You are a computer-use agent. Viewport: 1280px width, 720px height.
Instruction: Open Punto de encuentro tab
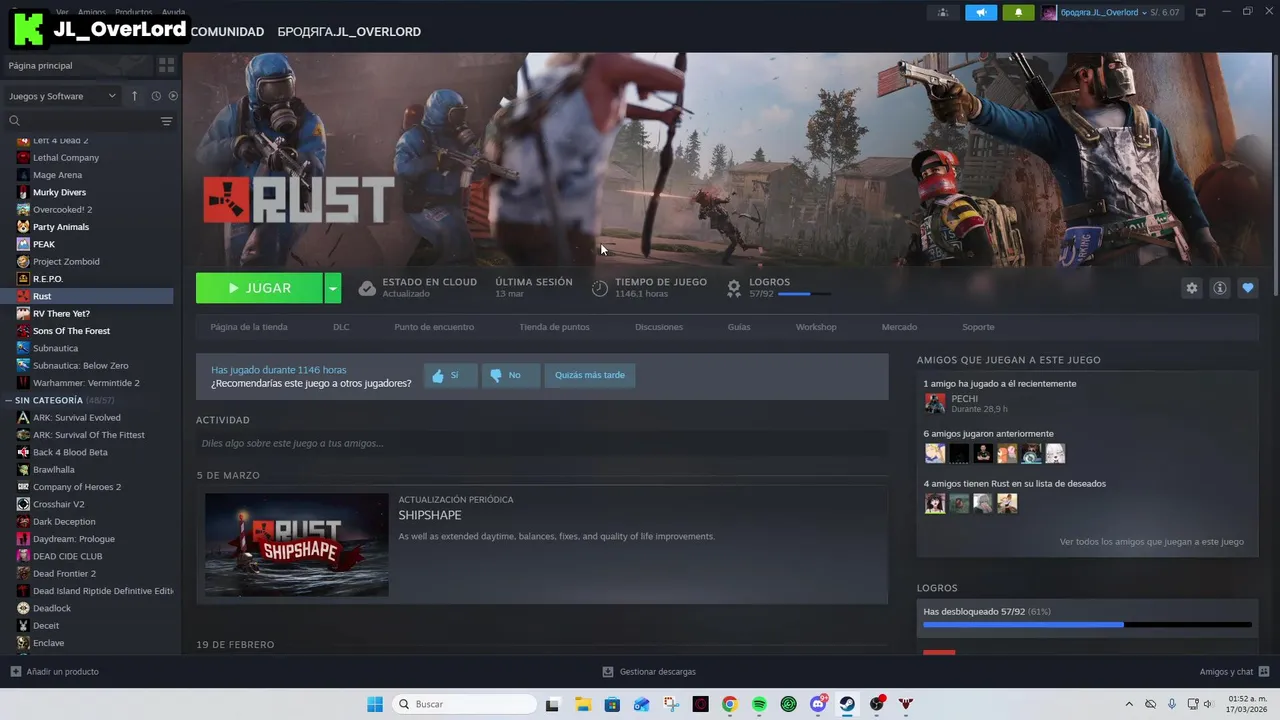coord(434,327)
